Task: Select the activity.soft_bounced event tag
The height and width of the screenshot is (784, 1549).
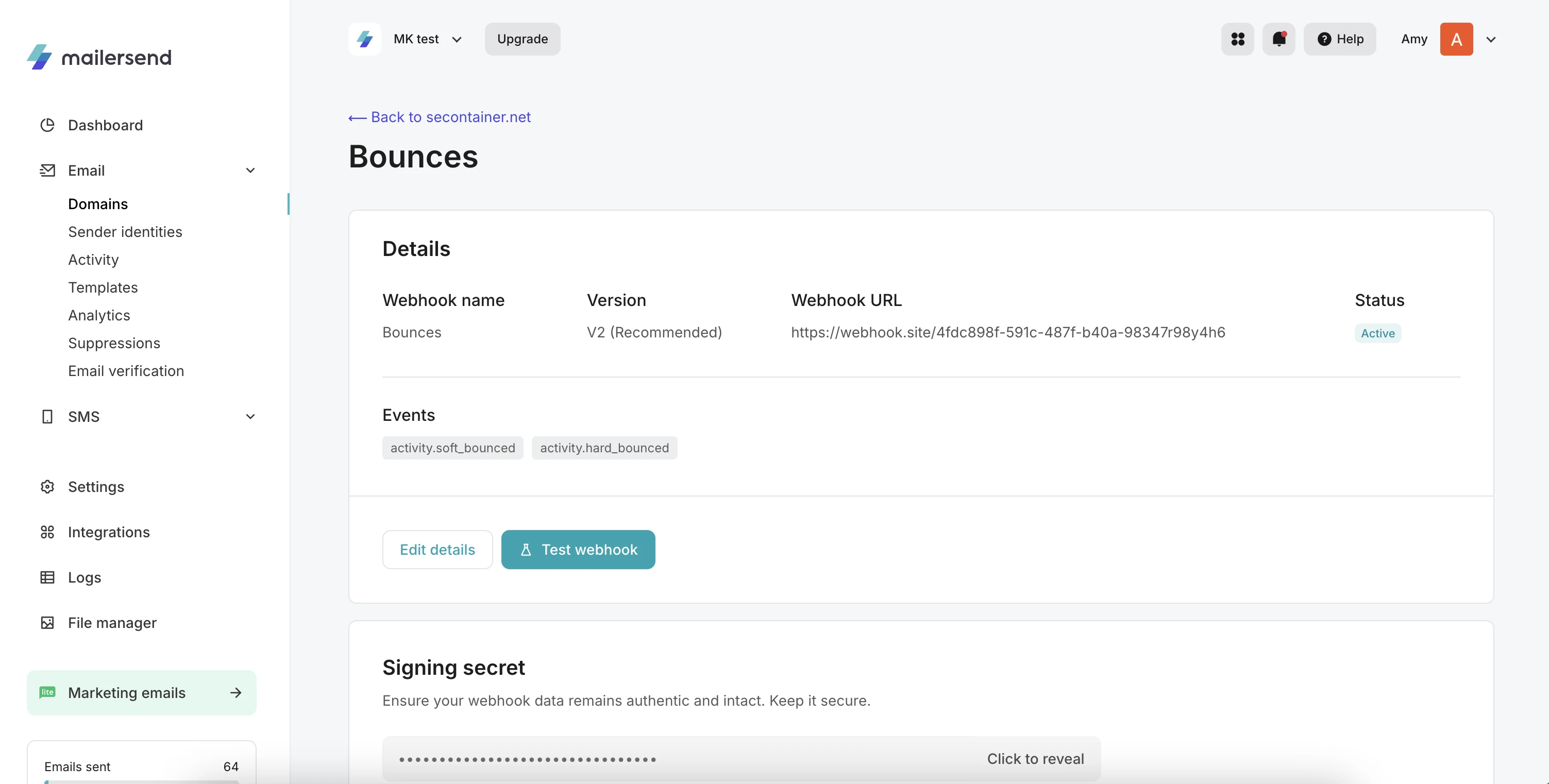Action: 452,447
